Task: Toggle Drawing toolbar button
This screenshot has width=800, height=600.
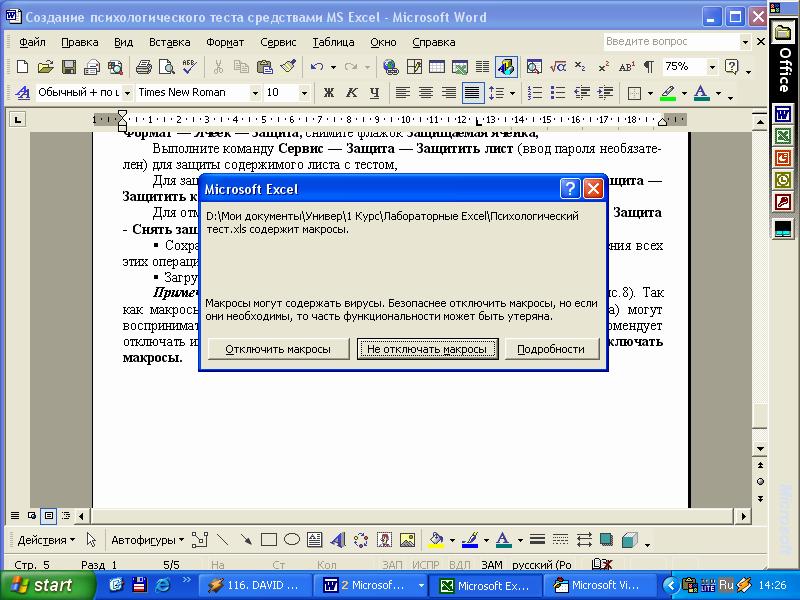Action: 506,67
